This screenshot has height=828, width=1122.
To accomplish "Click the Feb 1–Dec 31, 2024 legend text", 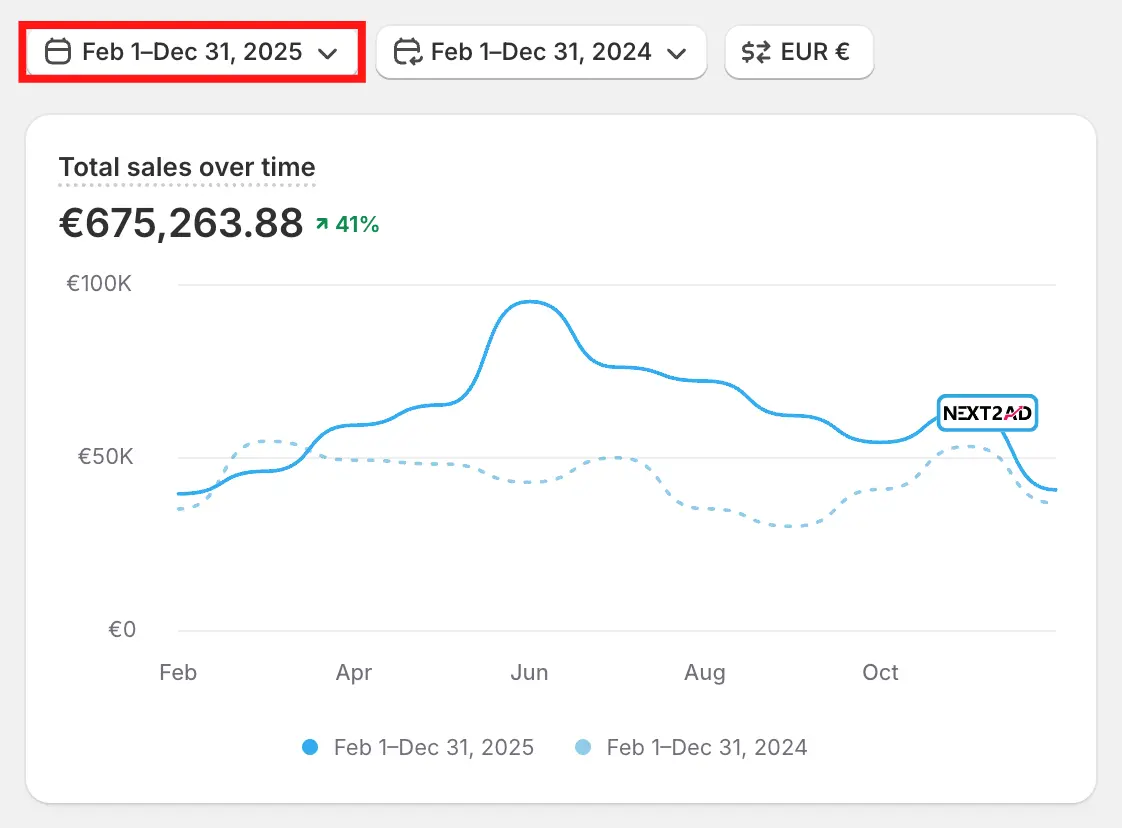I will click(707, 747).
